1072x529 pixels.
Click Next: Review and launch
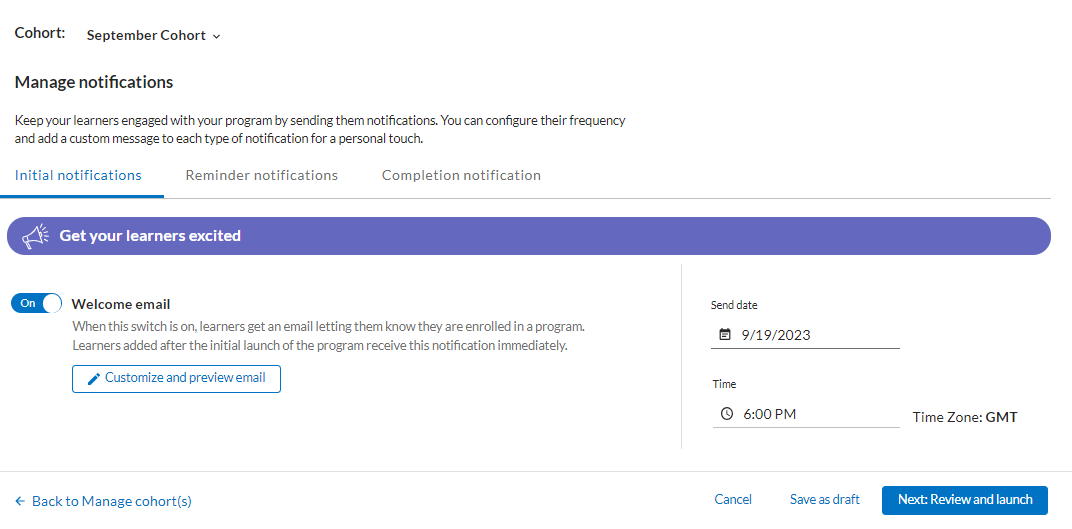coord(964,500)
